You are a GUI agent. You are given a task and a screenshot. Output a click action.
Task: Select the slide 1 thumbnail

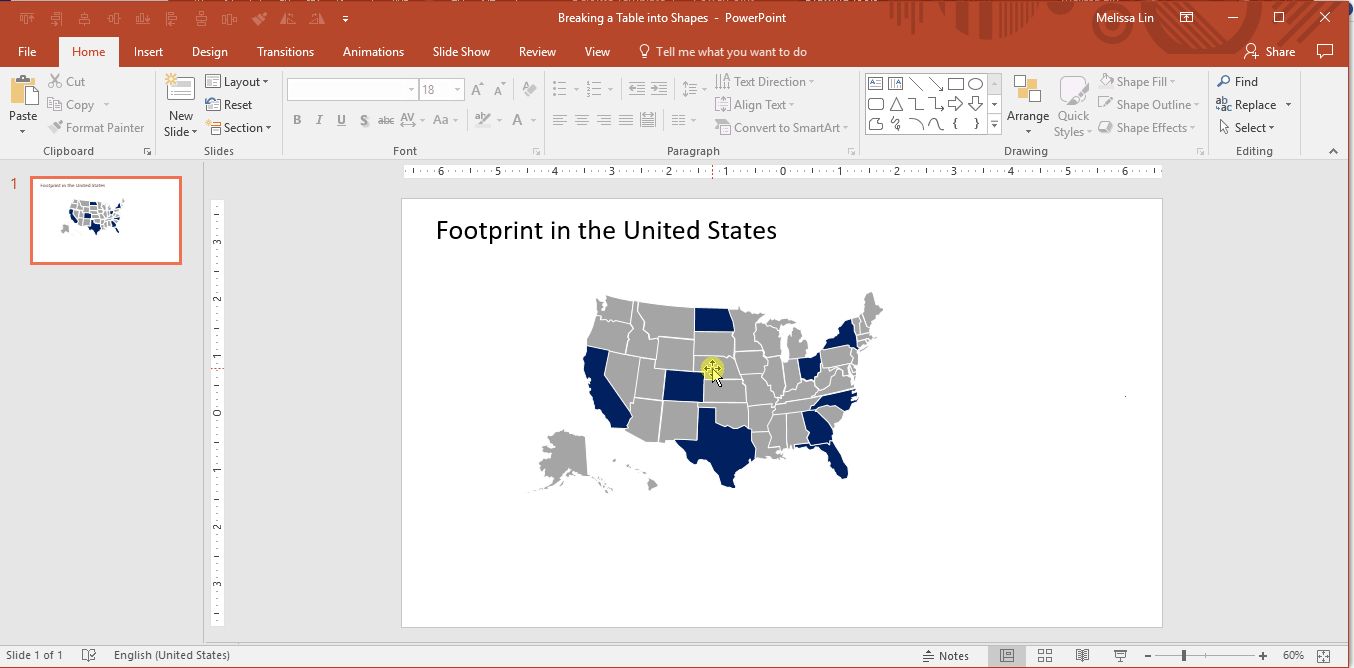[x=106, y=220]
